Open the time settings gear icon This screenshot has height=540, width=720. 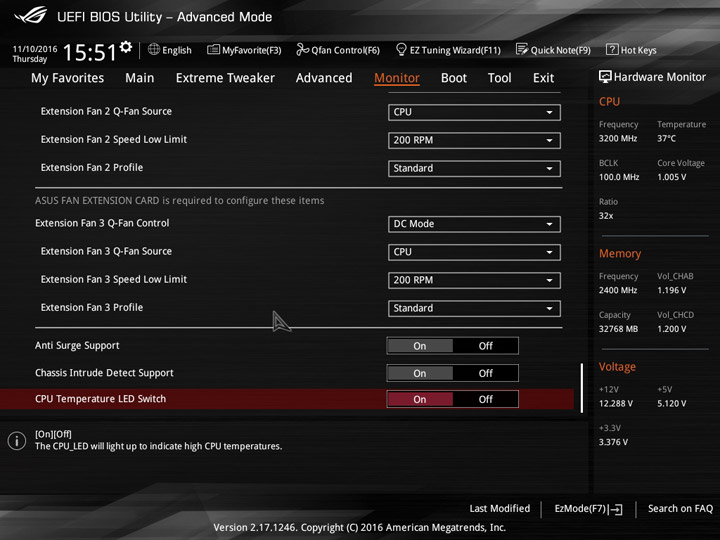[x=126, y=47]
